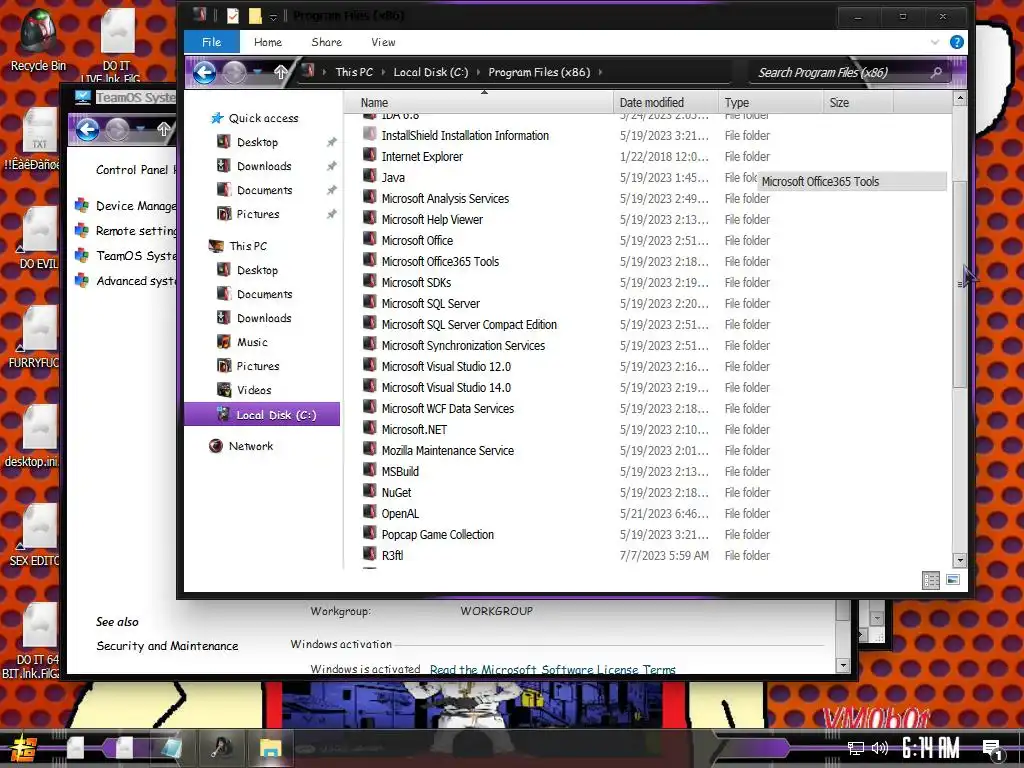This screenshot has height=768, width=1024.
Task: Open Security and Maintenance link
Action: click(x=167, y=646)
